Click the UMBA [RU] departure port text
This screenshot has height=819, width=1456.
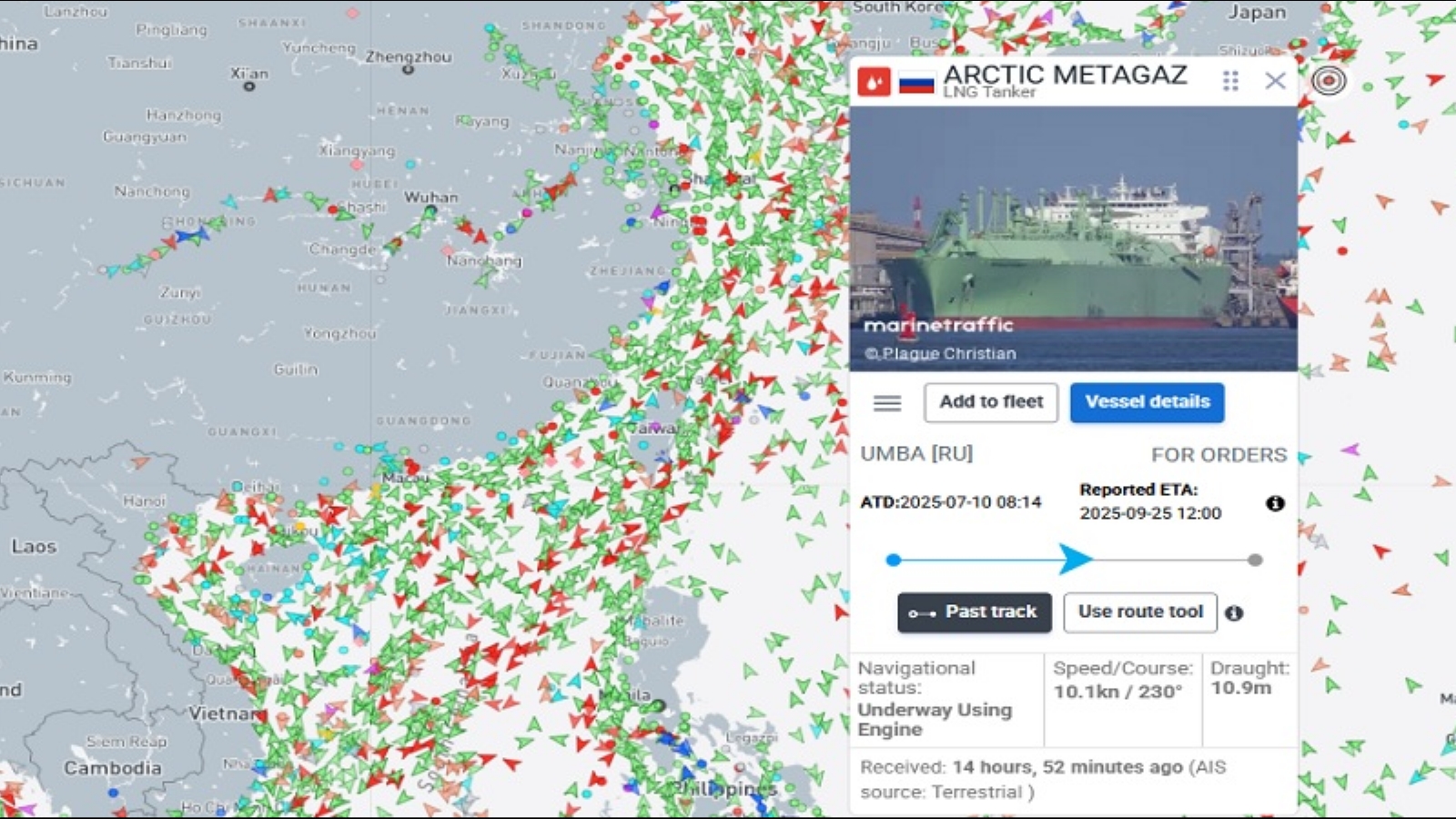coord(916,453)
